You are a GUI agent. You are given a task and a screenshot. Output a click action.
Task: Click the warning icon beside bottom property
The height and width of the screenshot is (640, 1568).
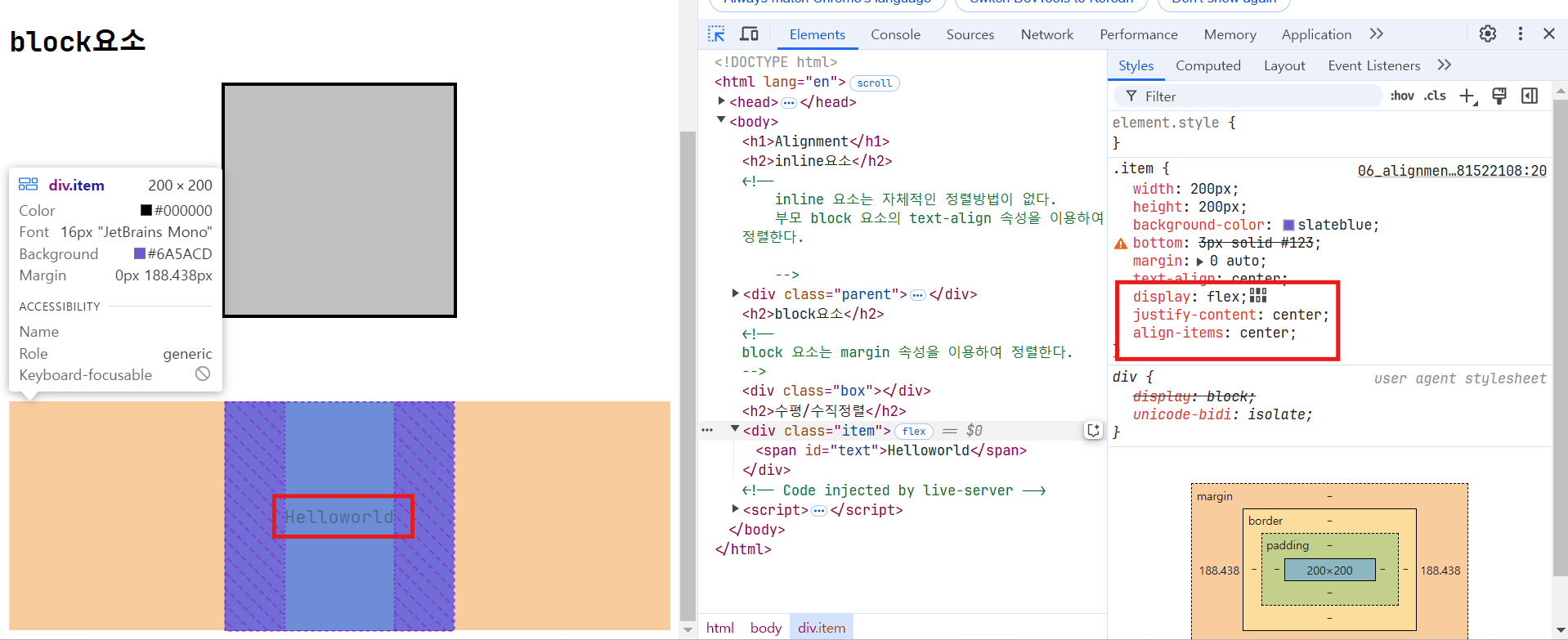click(1121, 244)
